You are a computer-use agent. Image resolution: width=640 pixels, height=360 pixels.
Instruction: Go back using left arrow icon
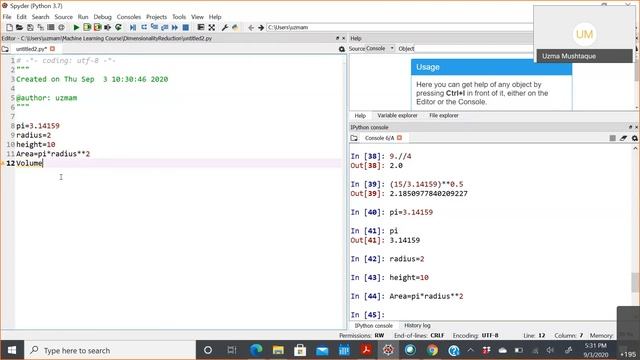coord(251,27)
